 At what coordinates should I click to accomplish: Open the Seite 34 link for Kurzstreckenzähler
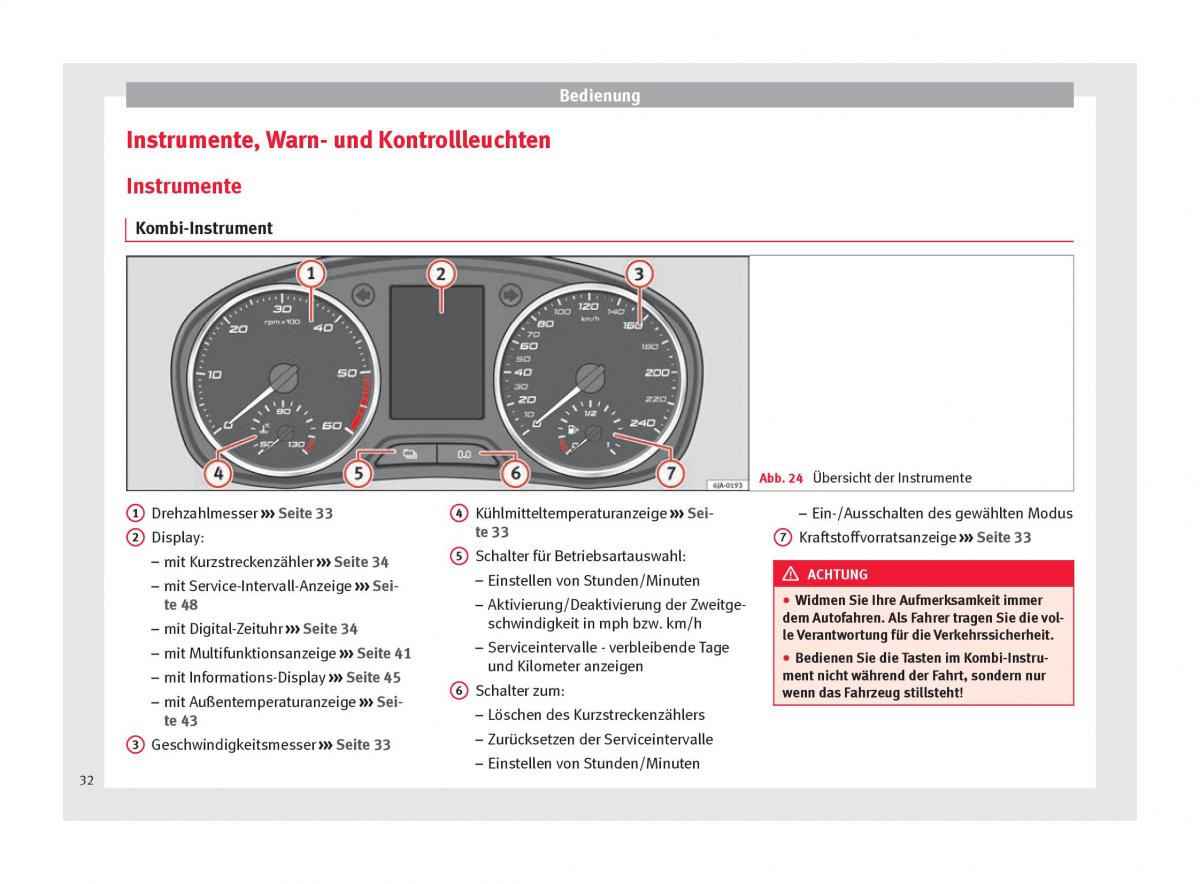point(361,562)
